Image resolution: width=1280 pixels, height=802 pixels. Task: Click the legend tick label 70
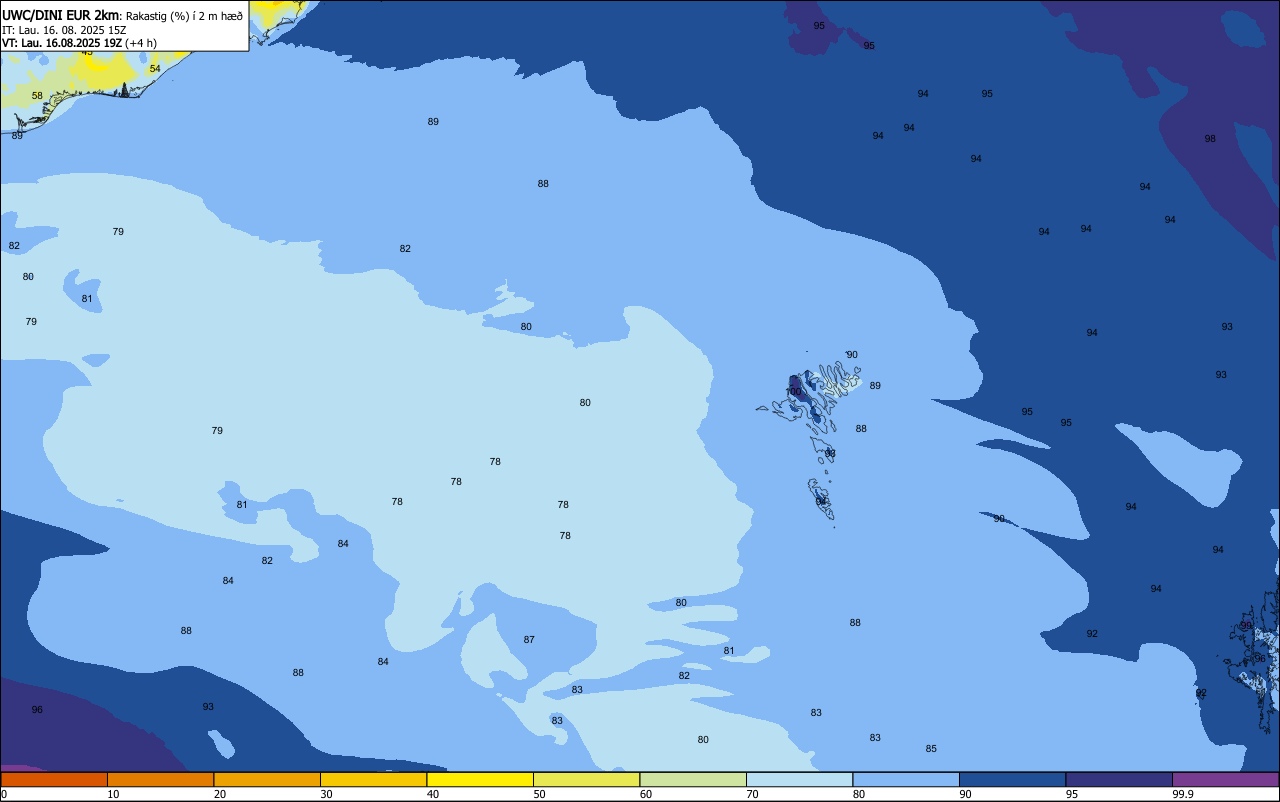[x=752, y=794]
